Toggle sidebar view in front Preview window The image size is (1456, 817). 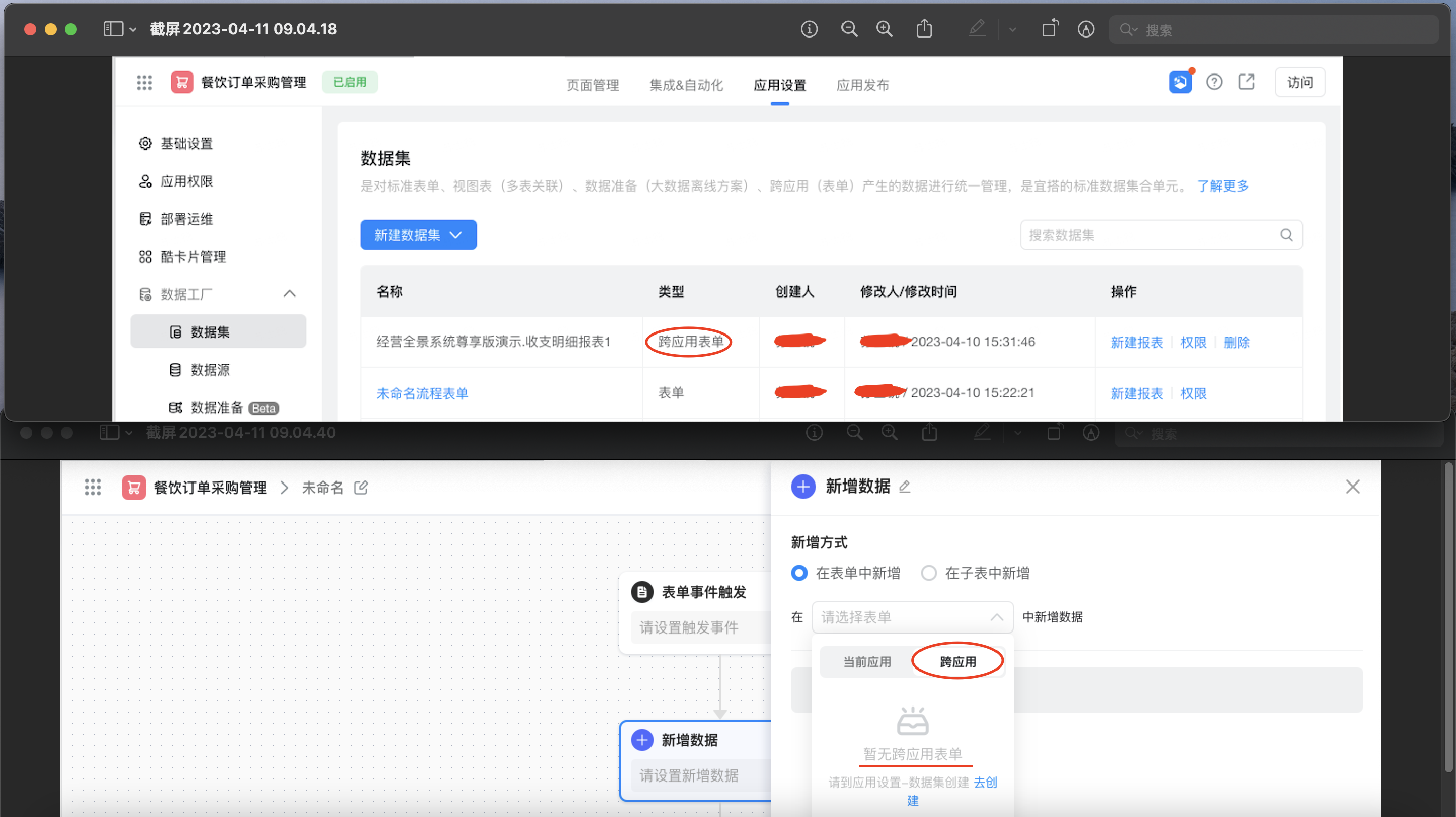[x=113, y=29]
